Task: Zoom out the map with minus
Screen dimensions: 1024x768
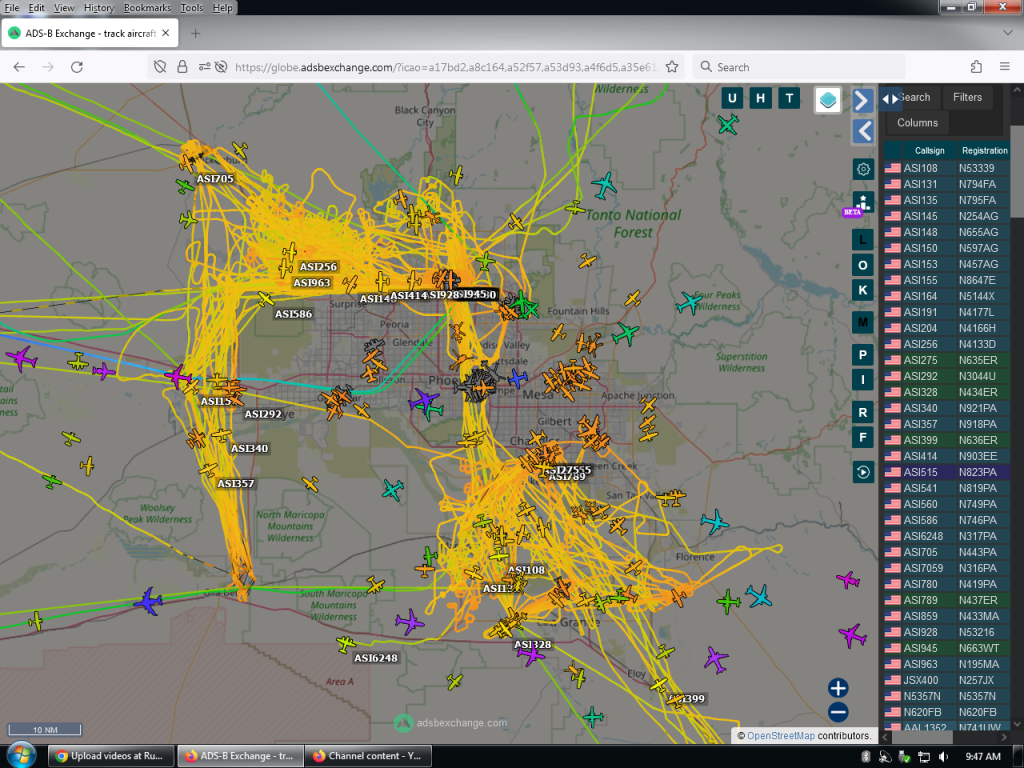Action: [x=838, y=712]
